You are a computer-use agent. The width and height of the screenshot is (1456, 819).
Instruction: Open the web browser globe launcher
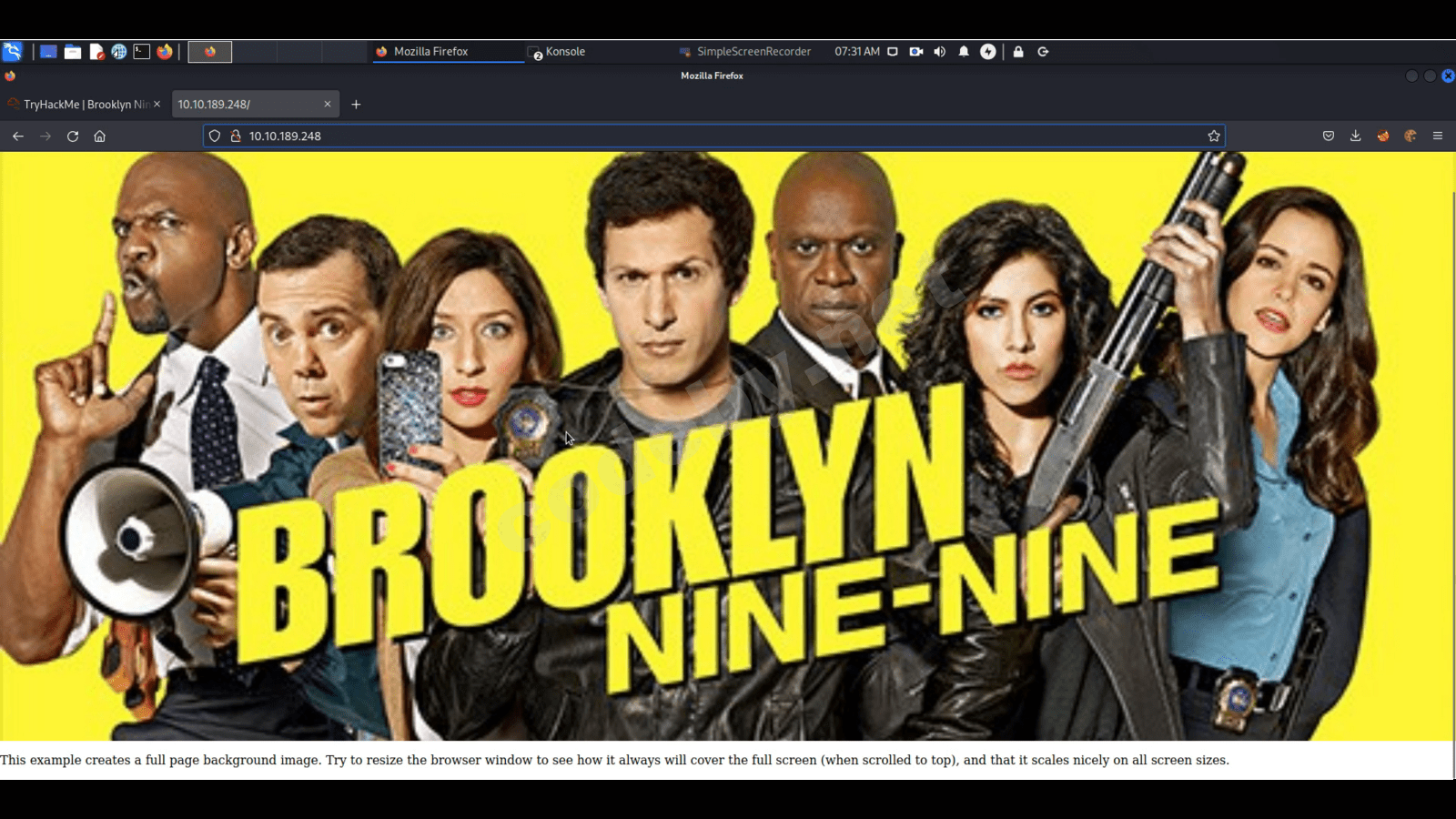pos(119,52)
